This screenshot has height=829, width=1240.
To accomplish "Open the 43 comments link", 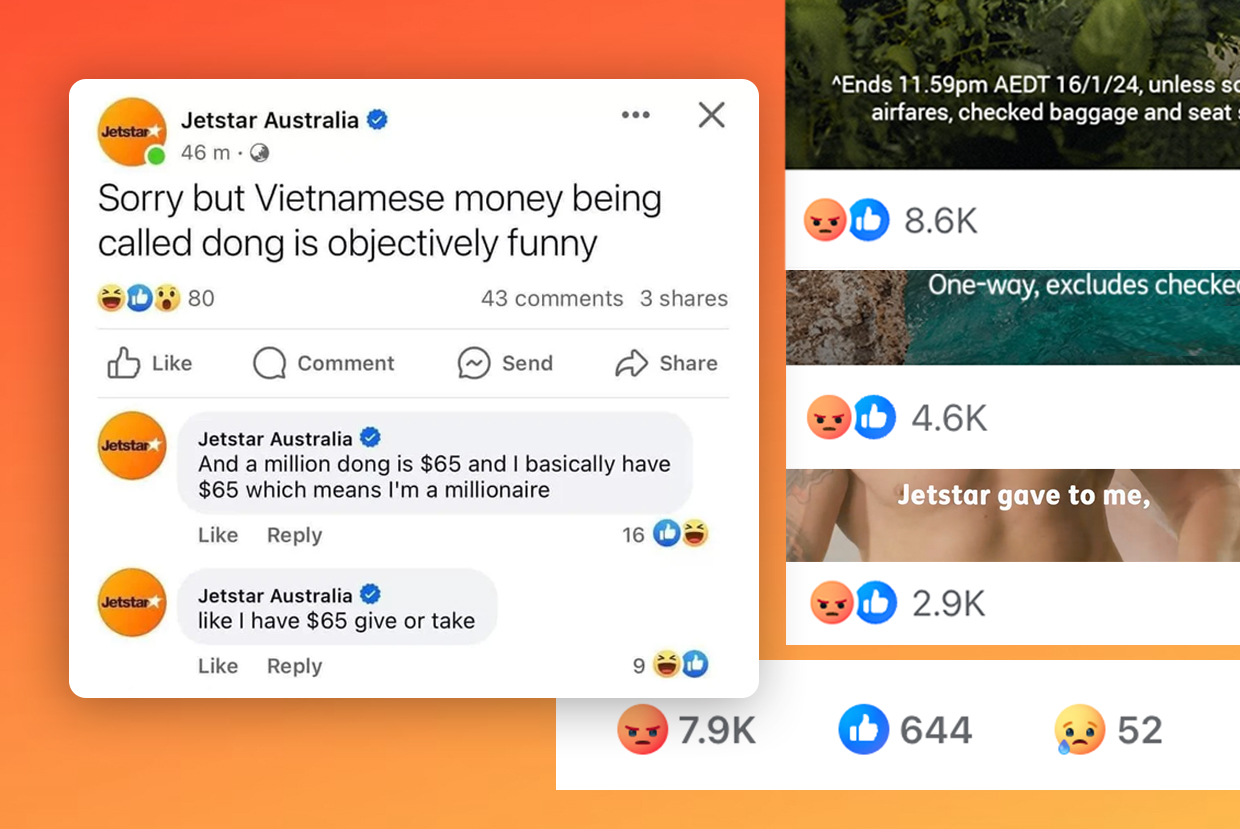I will (x=552, y=299).
